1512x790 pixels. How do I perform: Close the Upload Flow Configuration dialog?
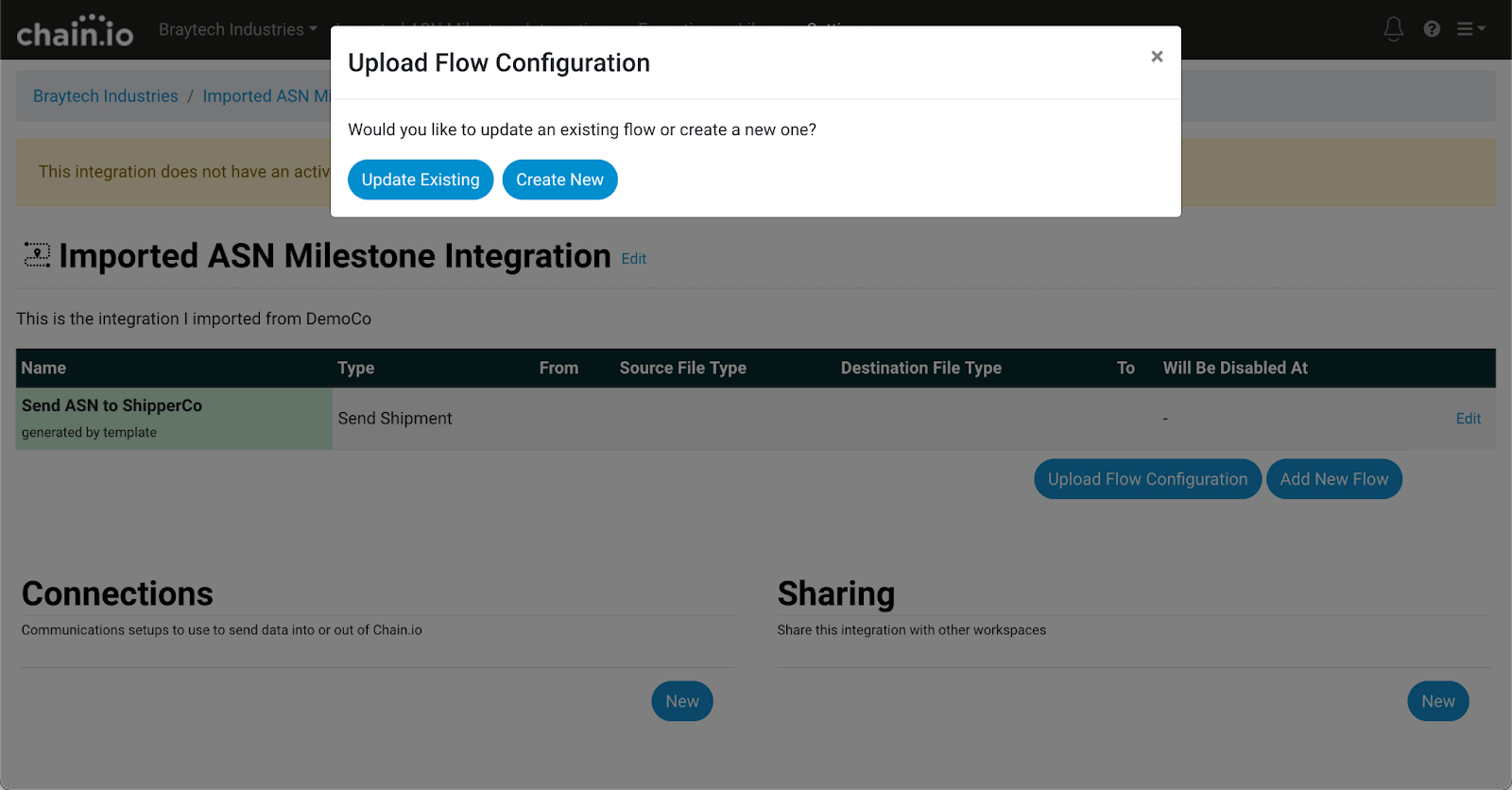click(x=1157, y=57)
